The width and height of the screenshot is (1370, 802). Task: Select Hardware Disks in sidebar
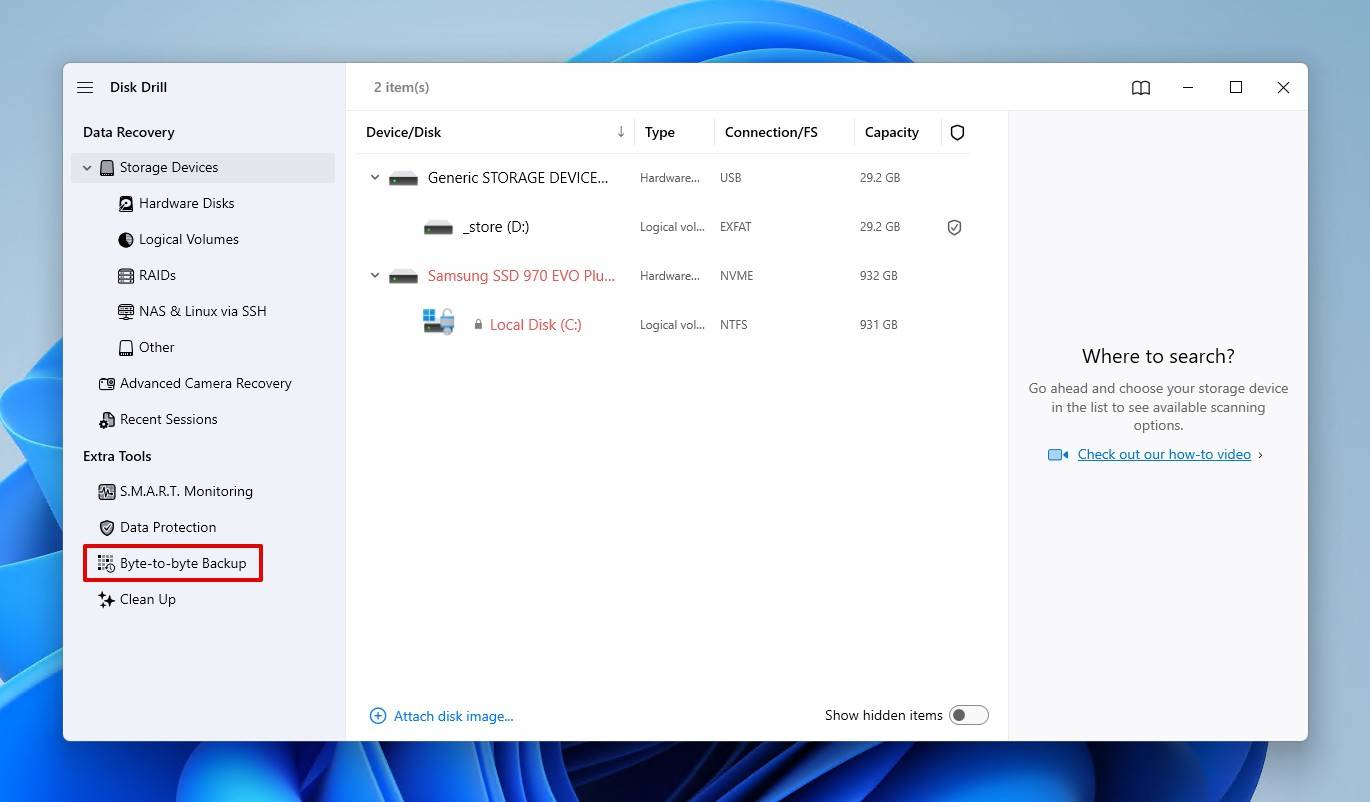pos(187,204)
